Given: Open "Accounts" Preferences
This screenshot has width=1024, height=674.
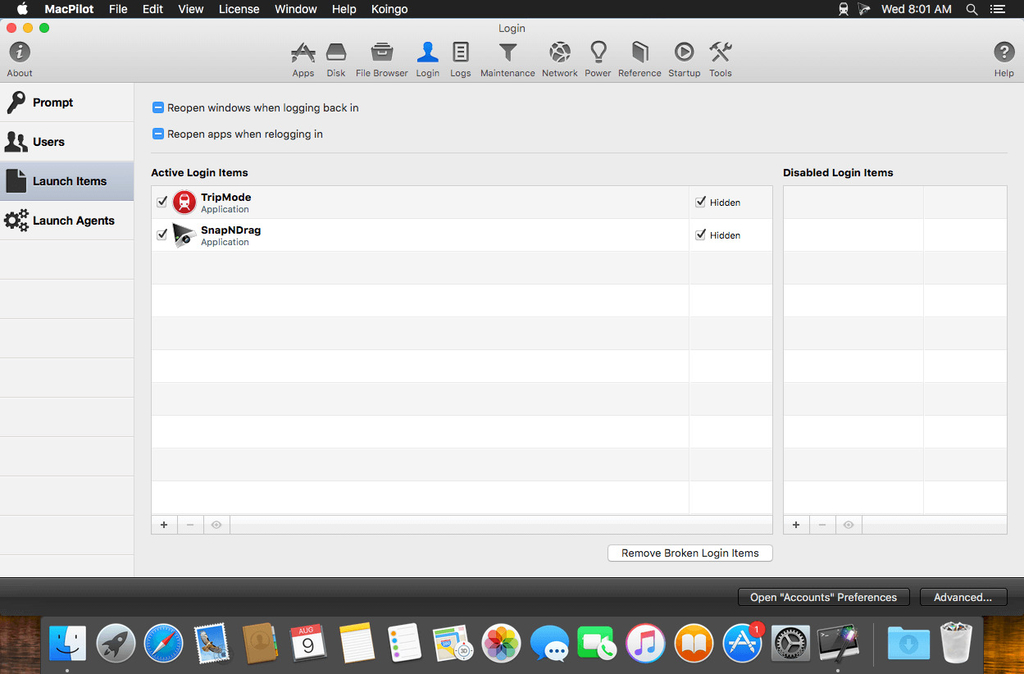Looking at the screenshot, I should click(823, 597).
